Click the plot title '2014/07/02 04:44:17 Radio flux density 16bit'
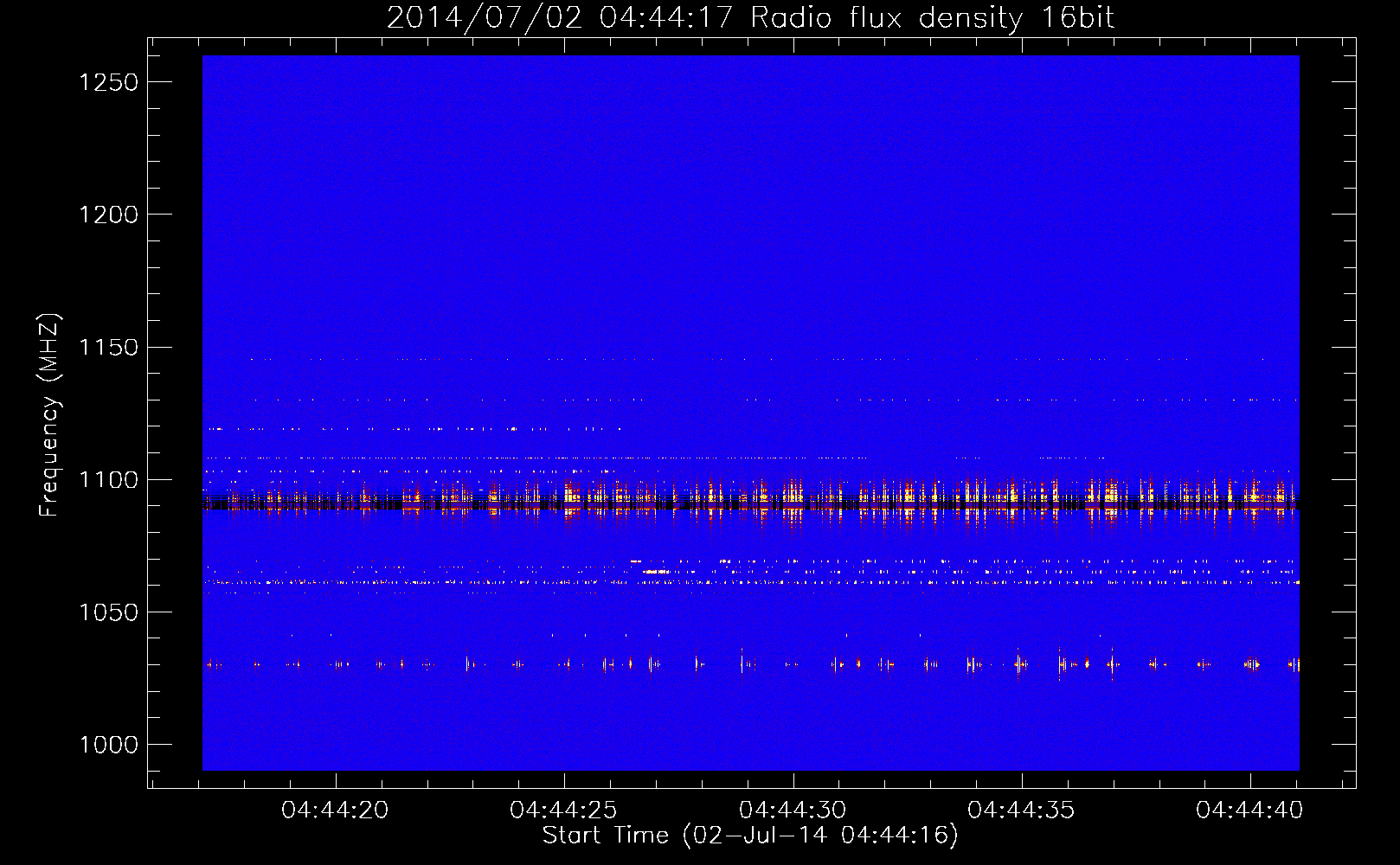This screenshot has height=865, width=1400. click(x=750, y=17)
